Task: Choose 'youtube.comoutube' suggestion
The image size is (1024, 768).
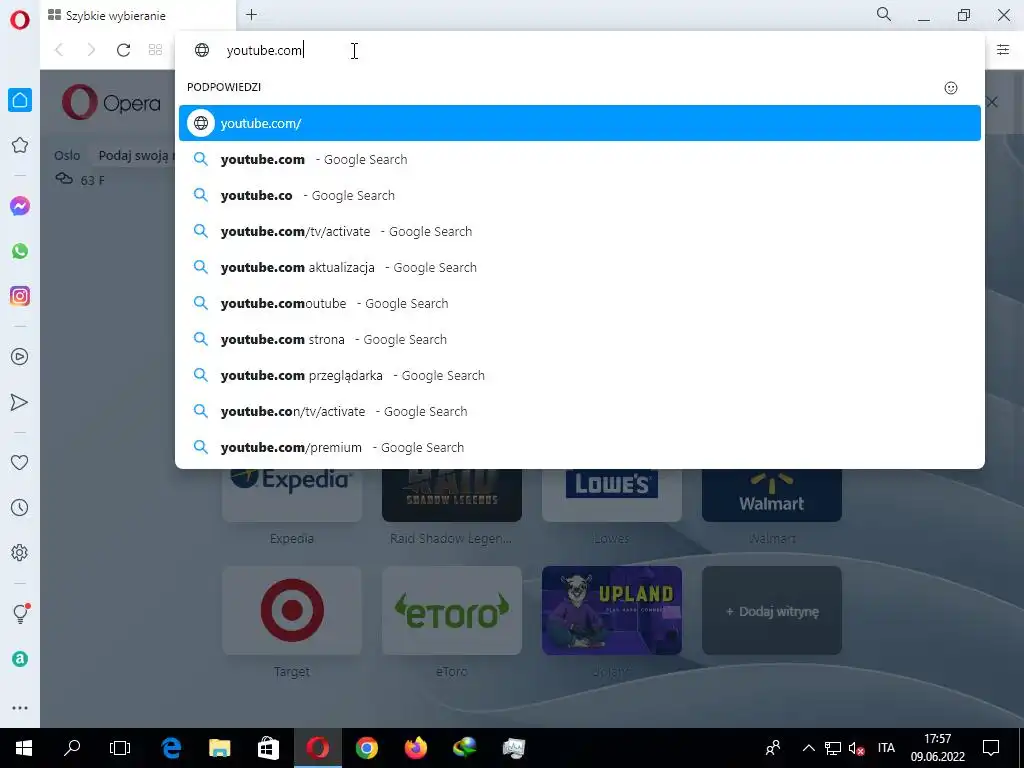Action: click(580, 303)
